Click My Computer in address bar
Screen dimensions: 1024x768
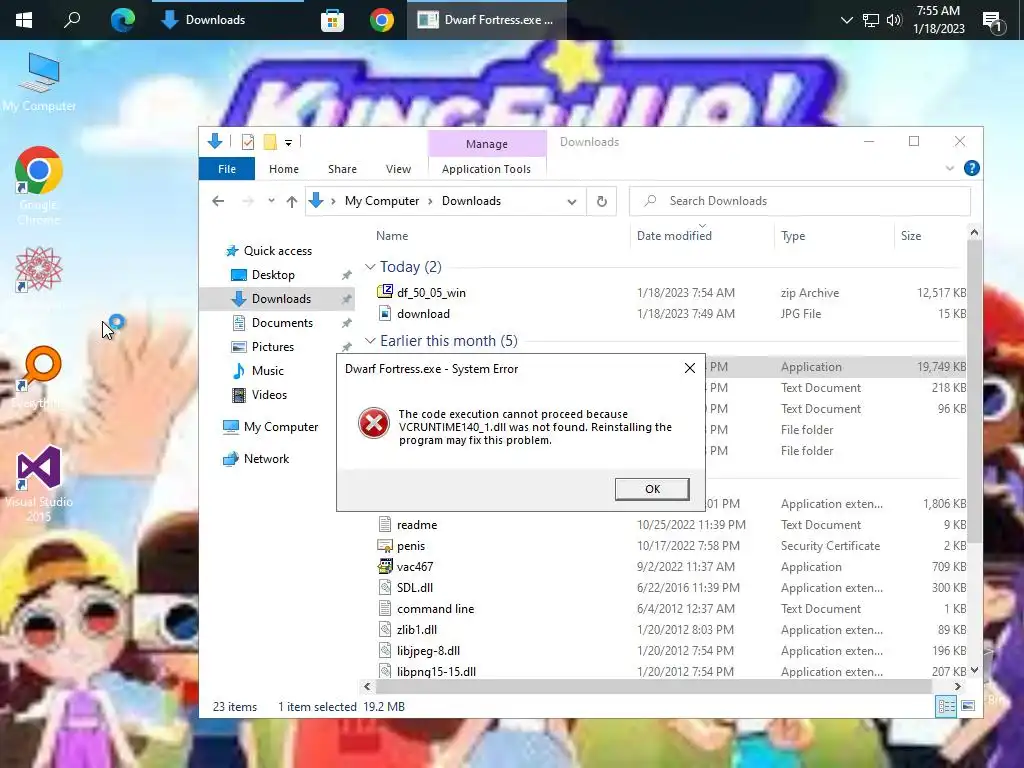[x=382, y=201]
